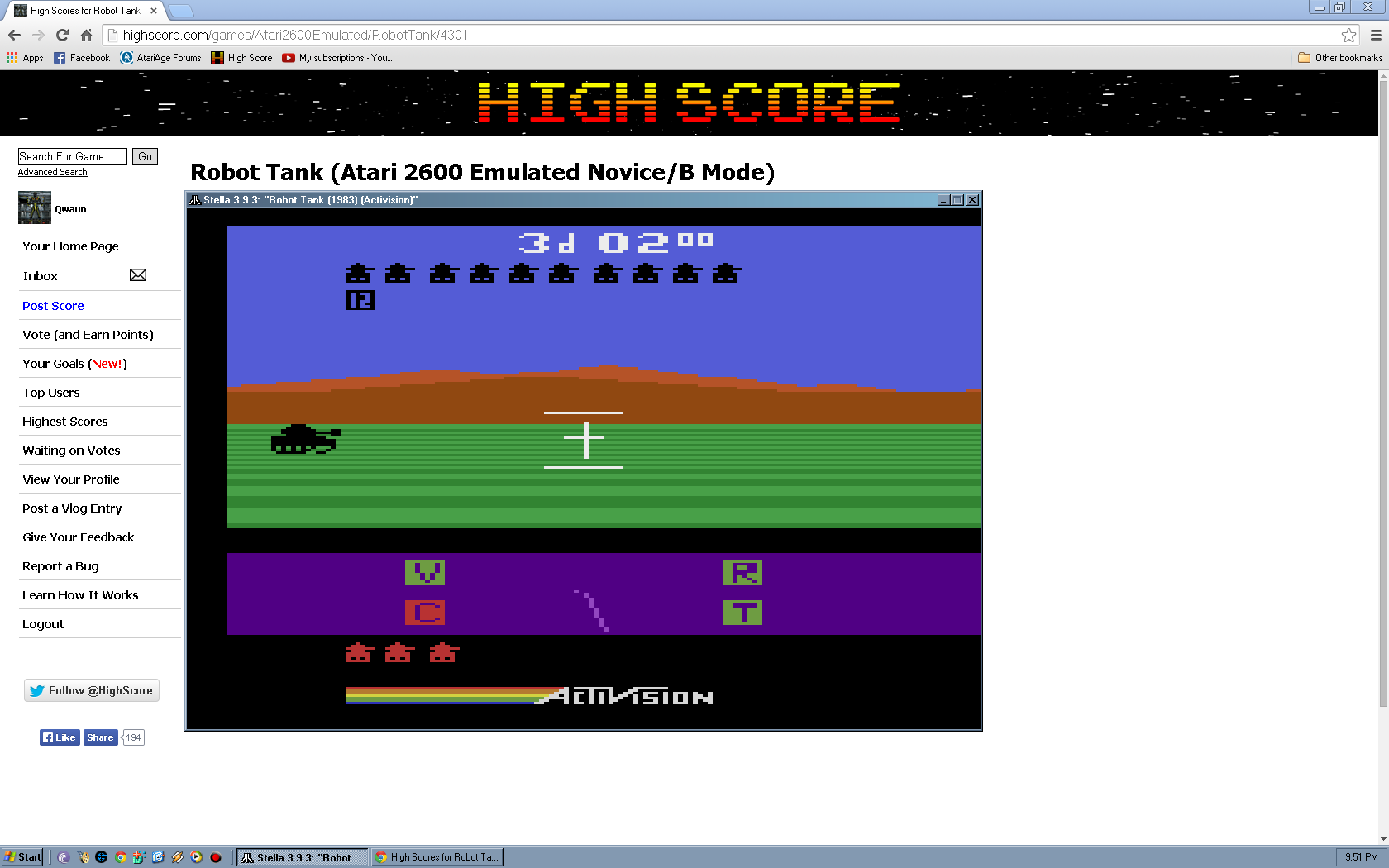Open Your Home Page
Image resolution: width=1389 pixels, height=868 pixels.
[70, 246]
